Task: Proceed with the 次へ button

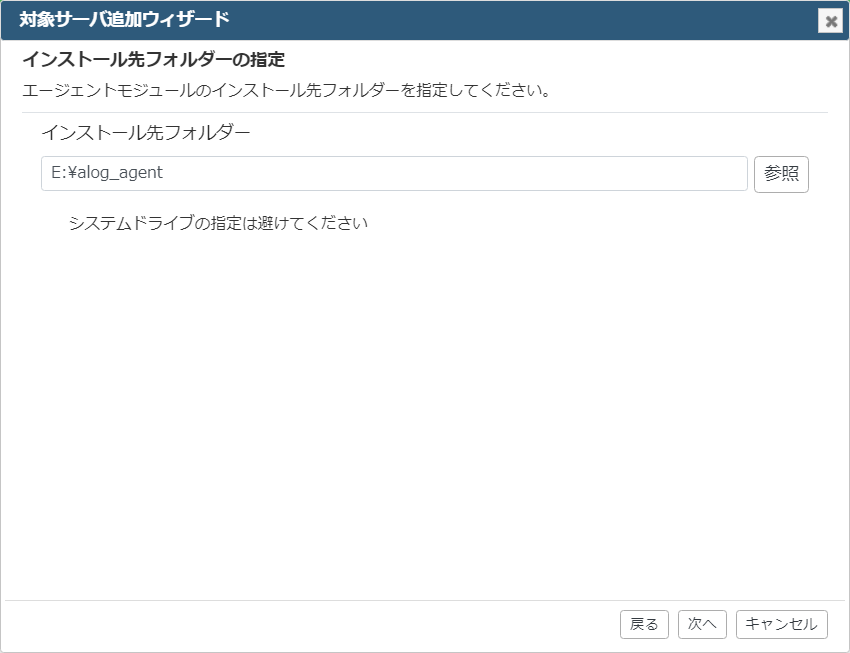Action: coord(702,624)
